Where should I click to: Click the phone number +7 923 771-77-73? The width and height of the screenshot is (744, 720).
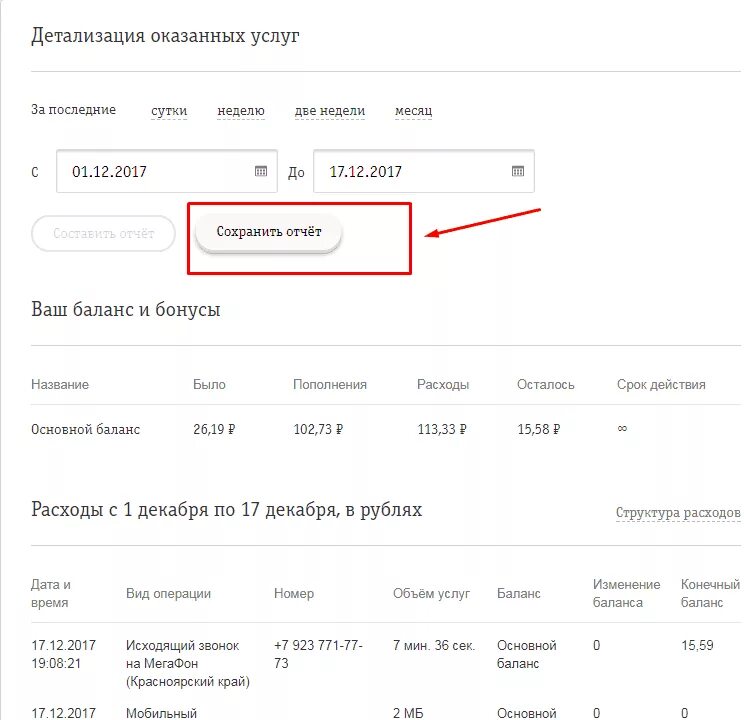click(318, 655)
